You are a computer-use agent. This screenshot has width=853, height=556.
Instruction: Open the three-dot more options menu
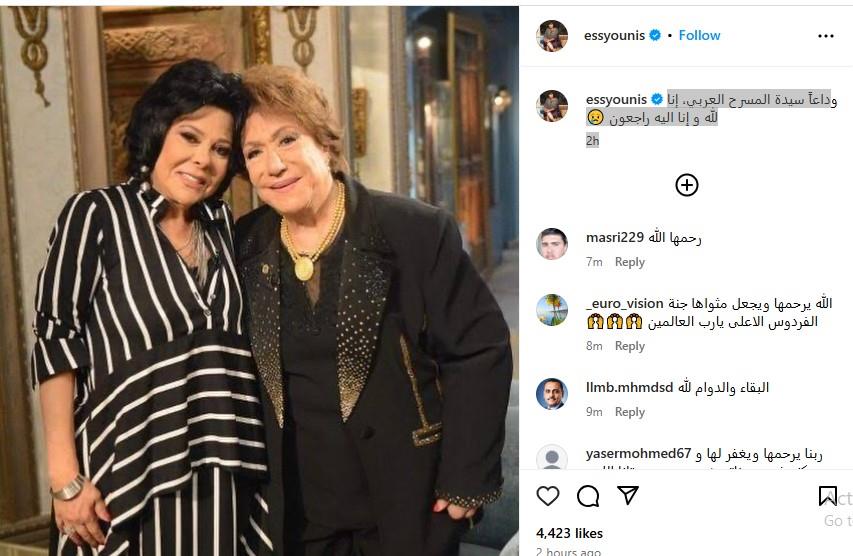click(825, 35)
